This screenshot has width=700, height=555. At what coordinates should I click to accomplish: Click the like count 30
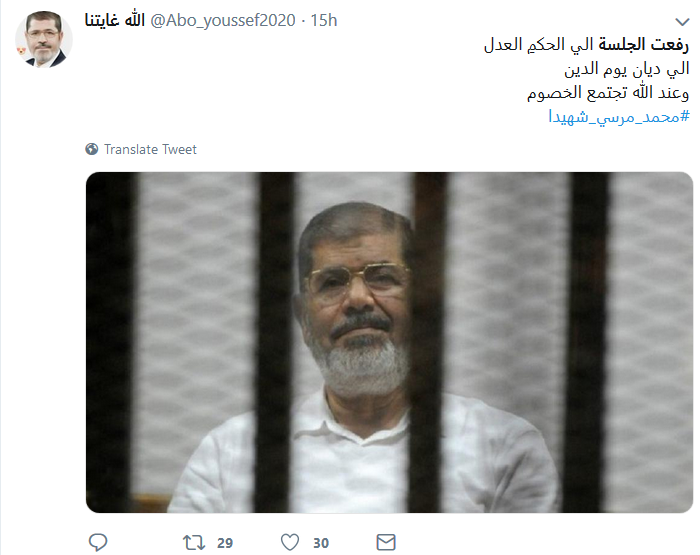point(321,543)
